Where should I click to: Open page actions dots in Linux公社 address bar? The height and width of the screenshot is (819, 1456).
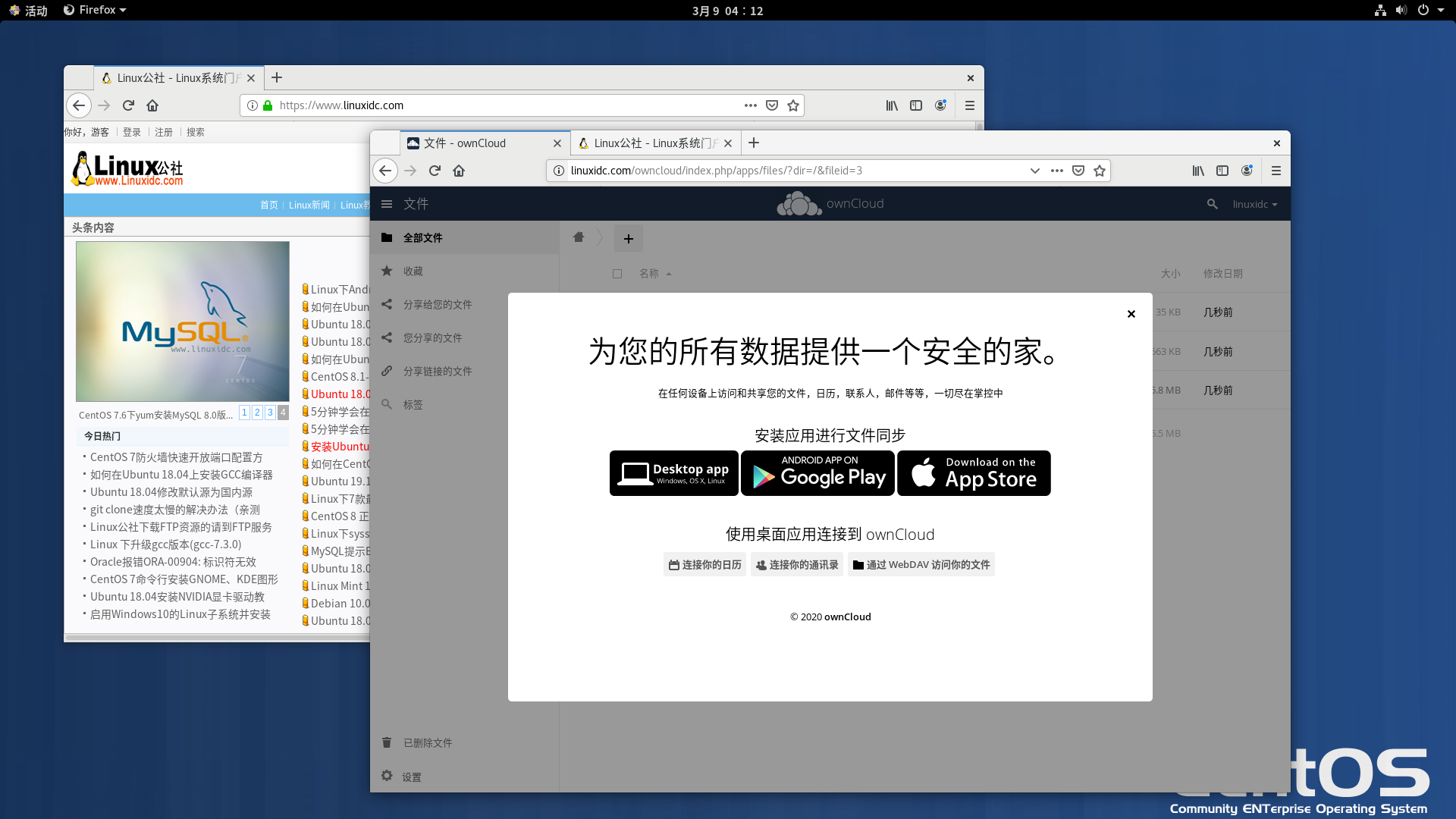751,105
